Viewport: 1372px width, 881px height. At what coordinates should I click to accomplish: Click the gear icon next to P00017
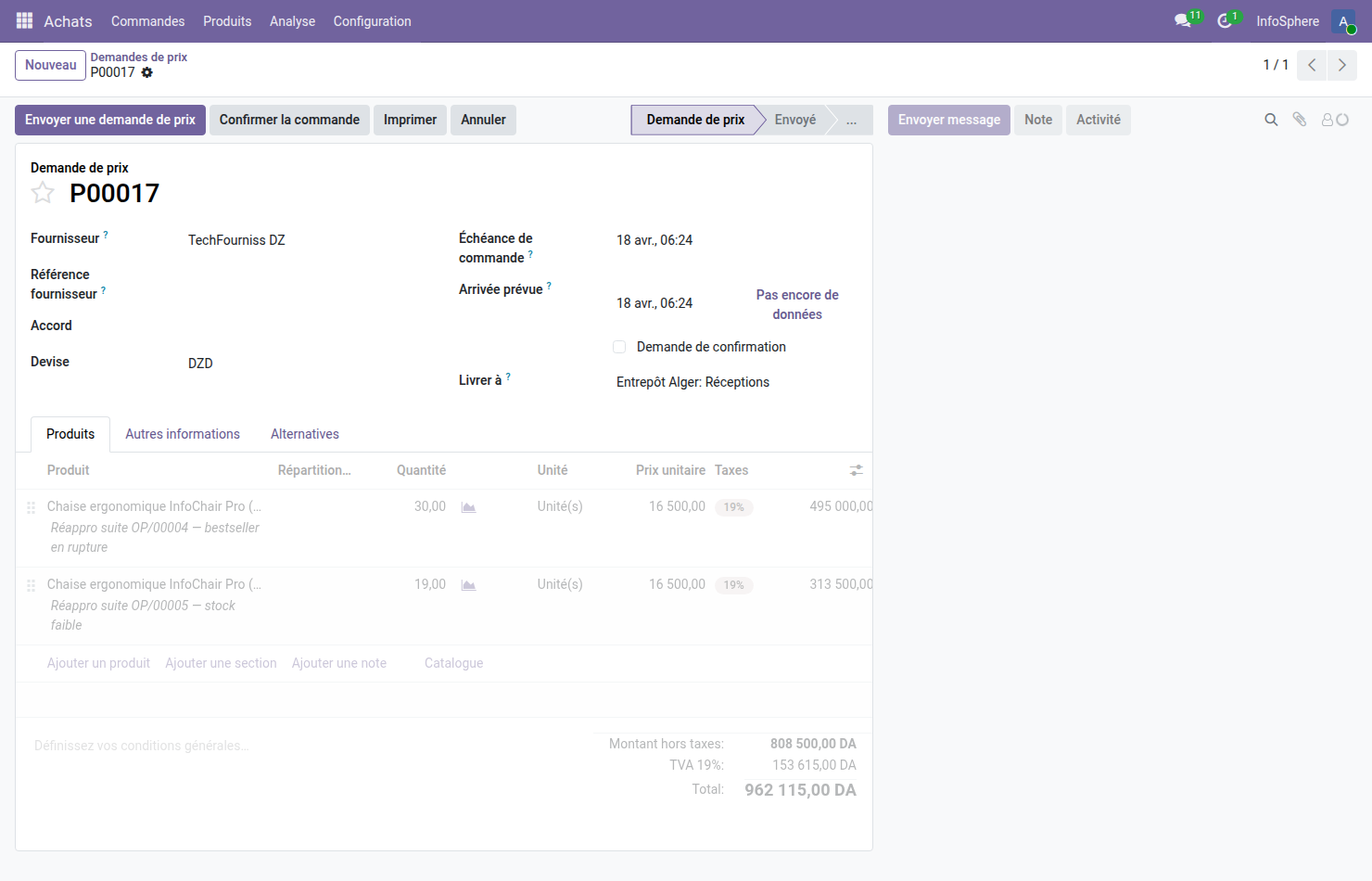[147, 72]
